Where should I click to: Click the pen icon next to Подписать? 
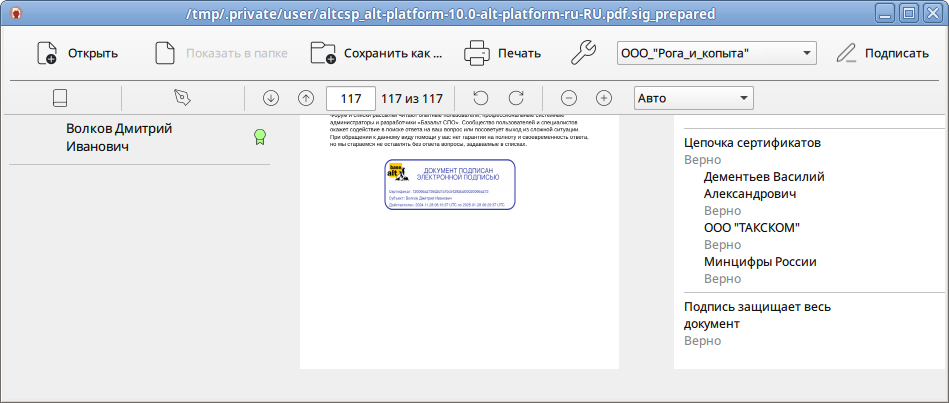847,53
